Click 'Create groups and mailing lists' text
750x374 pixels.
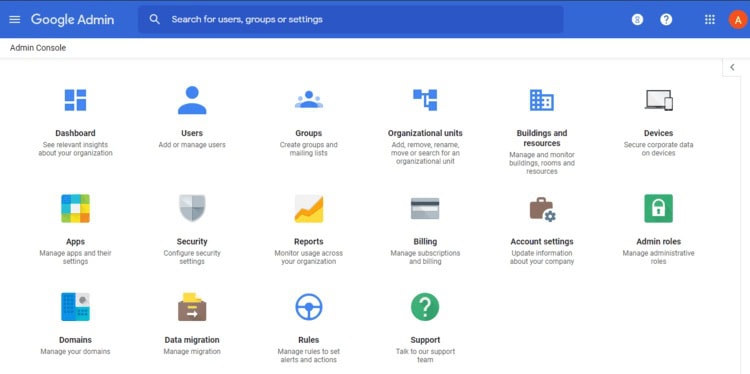click(x=309, y=149)
